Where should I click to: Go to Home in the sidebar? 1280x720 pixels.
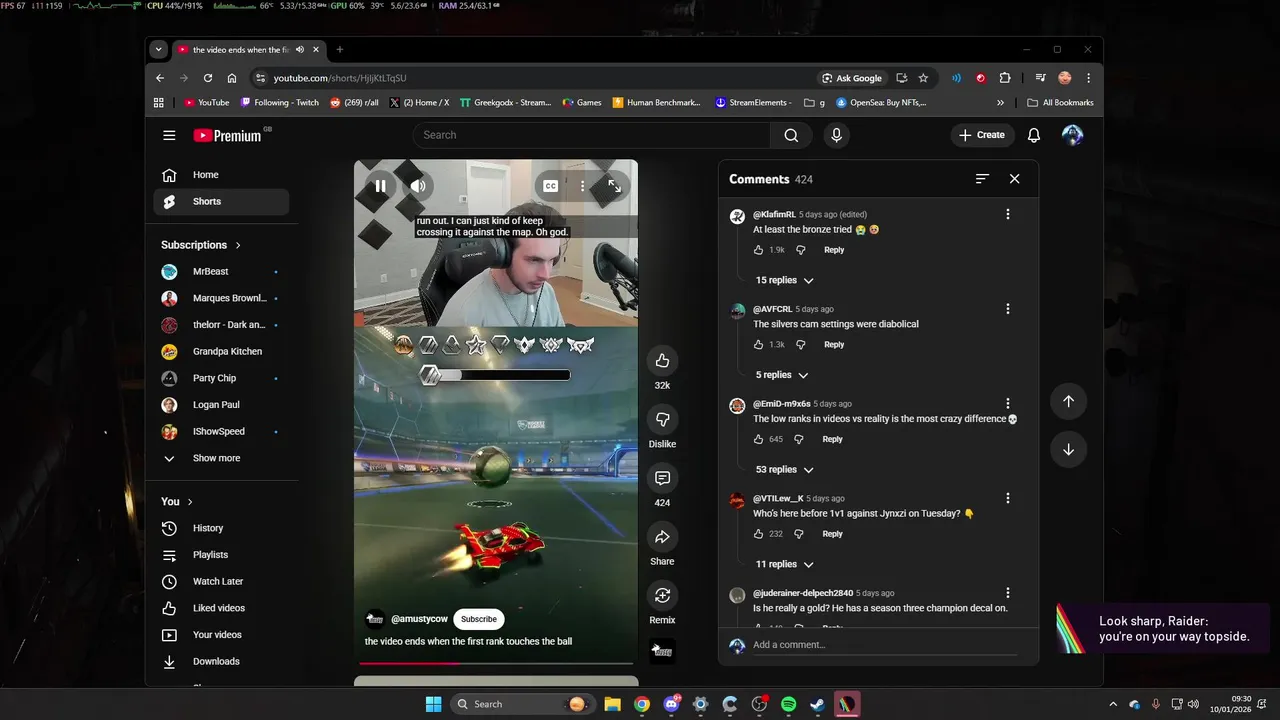point(221,175)
